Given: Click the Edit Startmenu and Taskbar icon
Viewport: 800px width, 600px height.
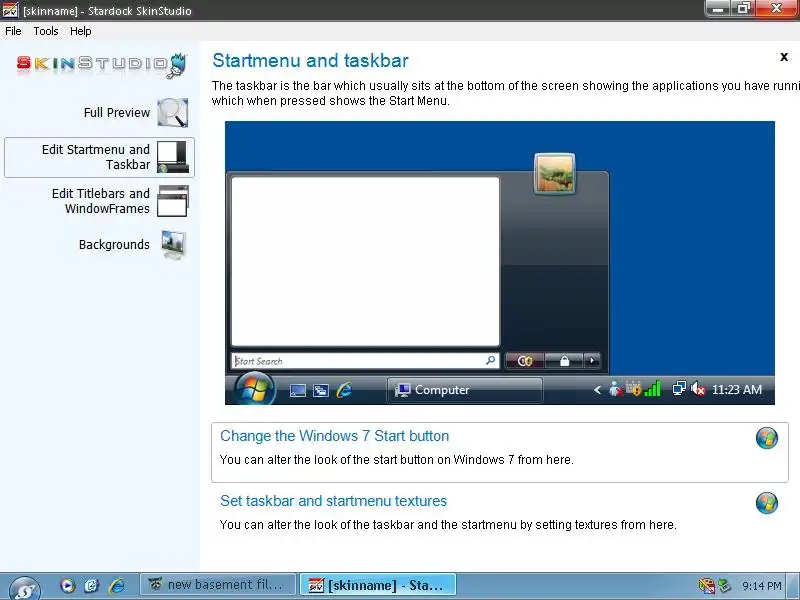Looking at the screenshot, I should click(x=173, y=157).
